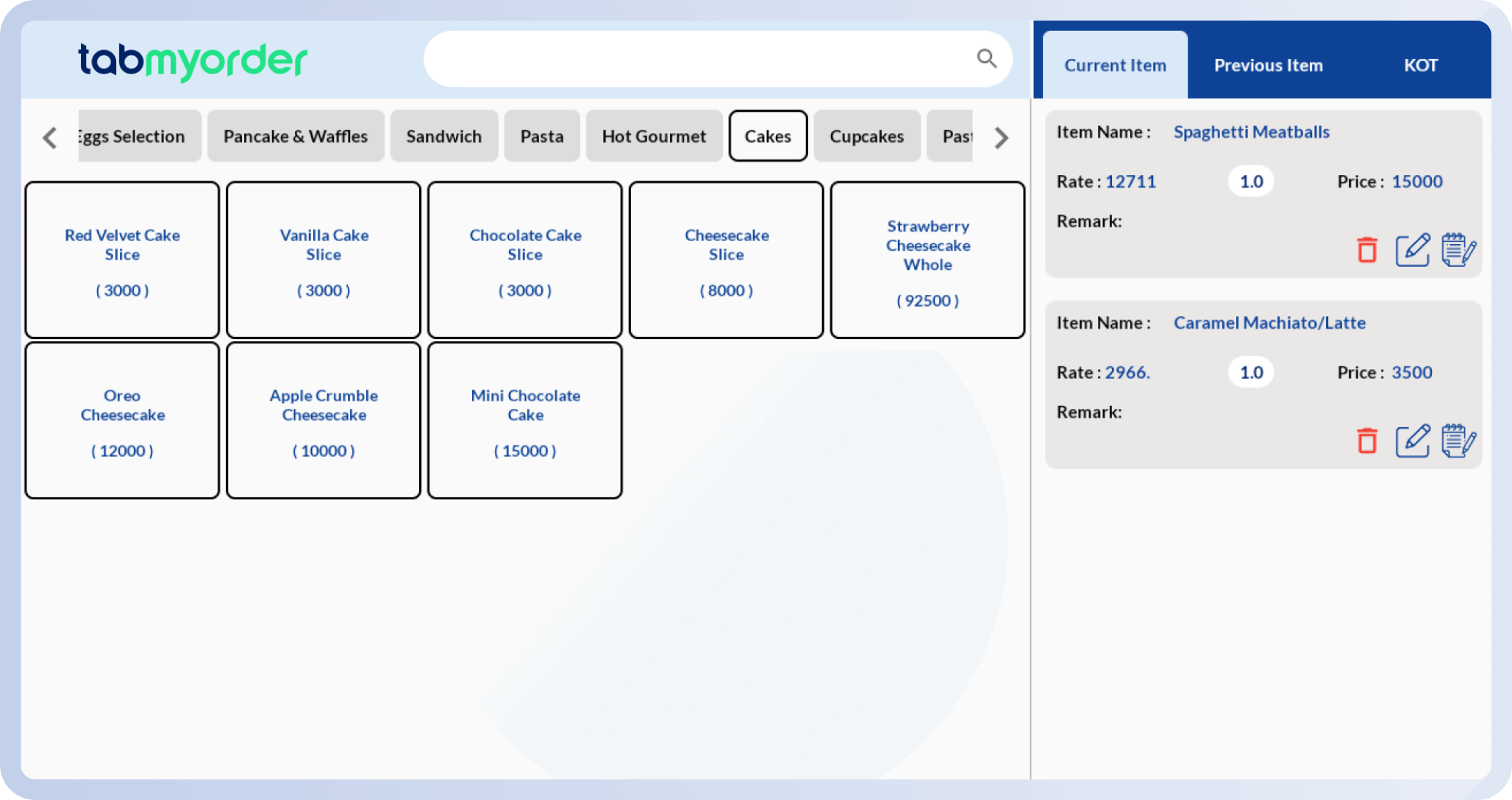Add a remark note to Caramel Machiato/Latte

[1458, 441]
